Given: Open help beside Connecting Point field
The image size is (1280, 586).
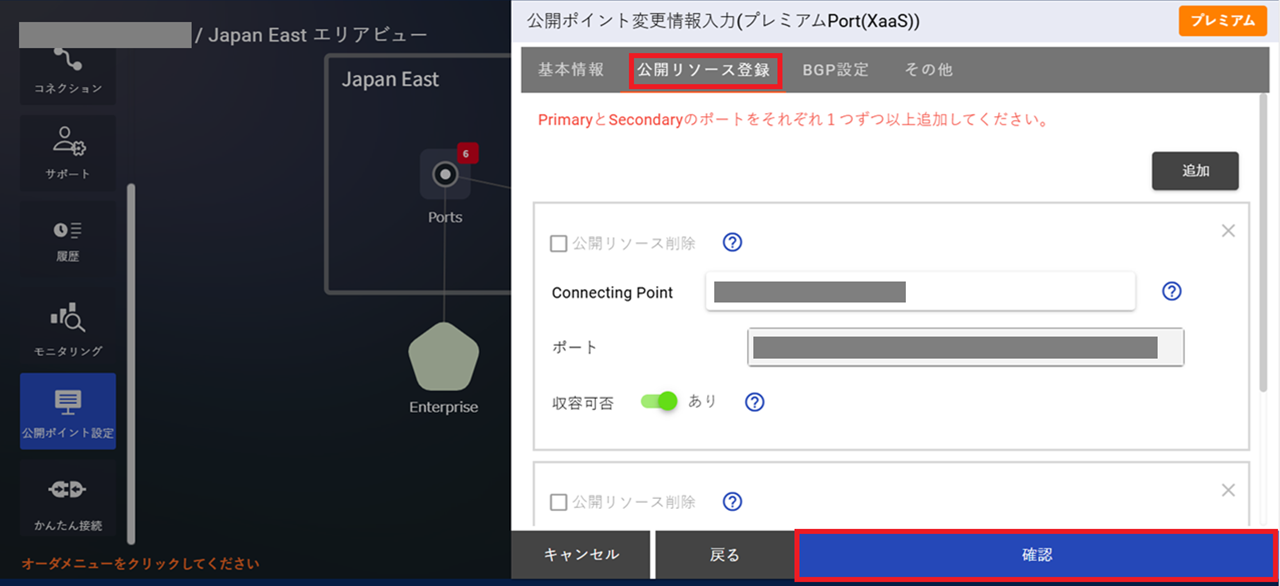Looking at the screenshot, I should click(1171, 291).
